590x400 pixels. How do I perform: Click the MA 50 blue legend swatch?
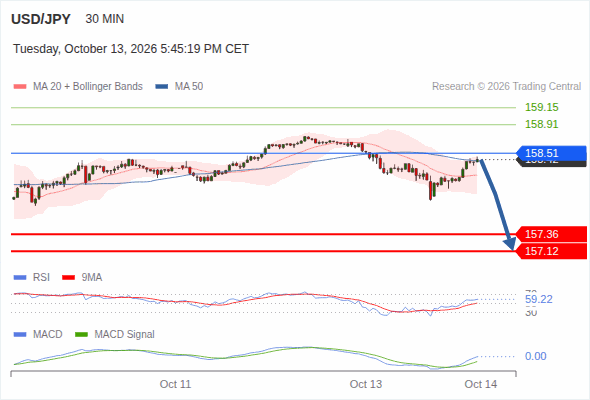162,87
